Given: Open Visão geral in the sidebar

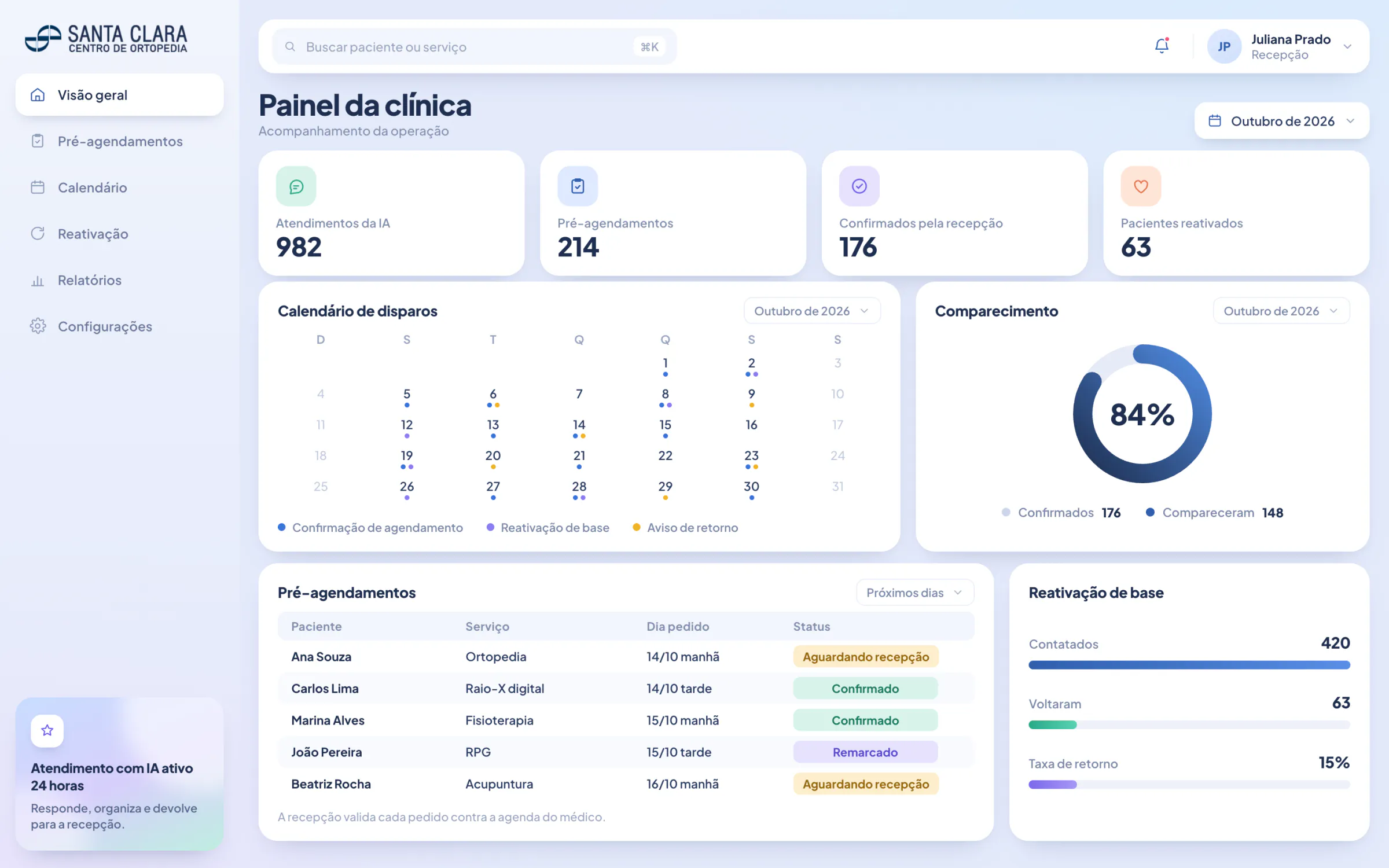Looking at the screenshot, I should point(119,95).
